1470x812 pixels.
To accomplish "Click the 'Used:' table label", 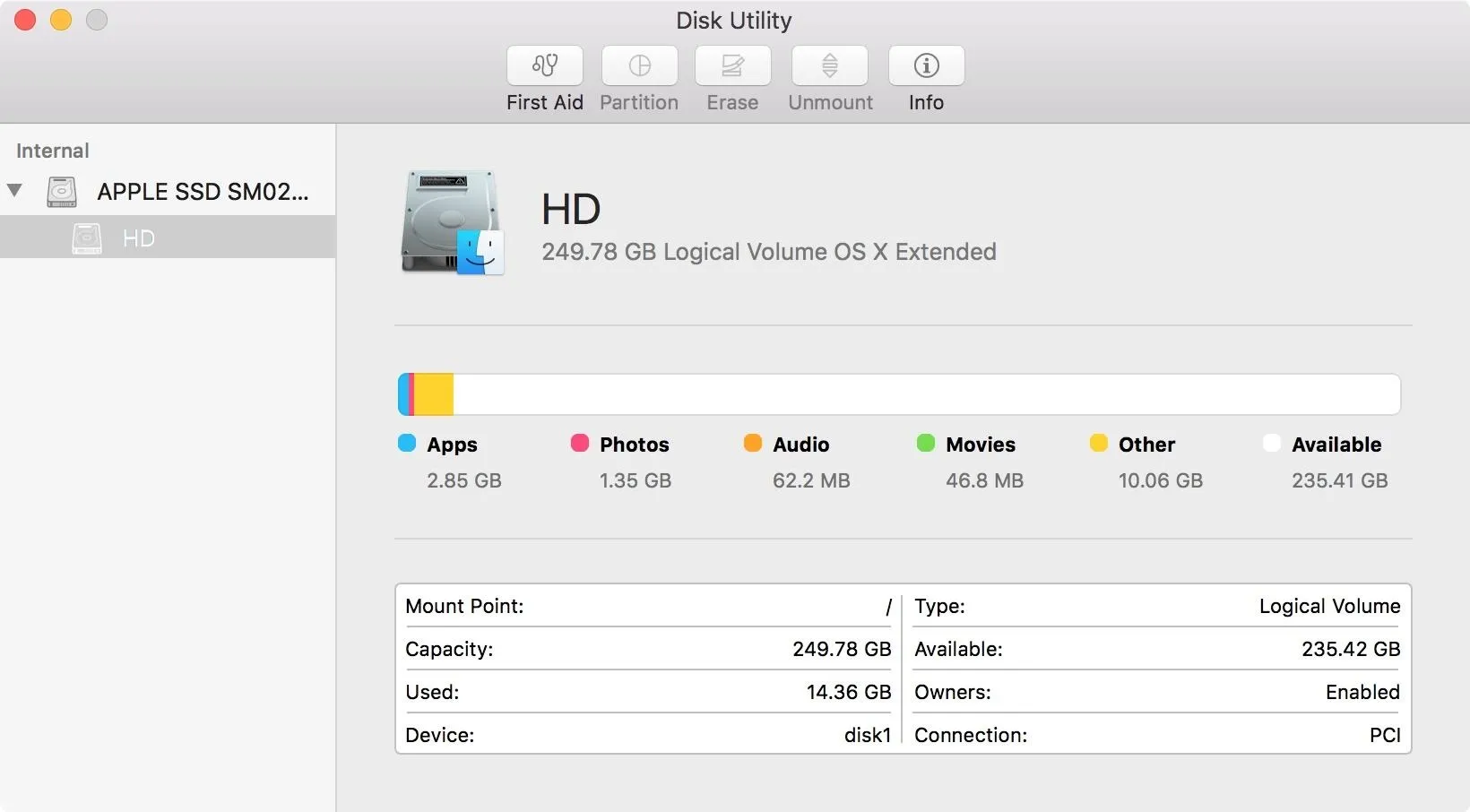I will 432,692.
